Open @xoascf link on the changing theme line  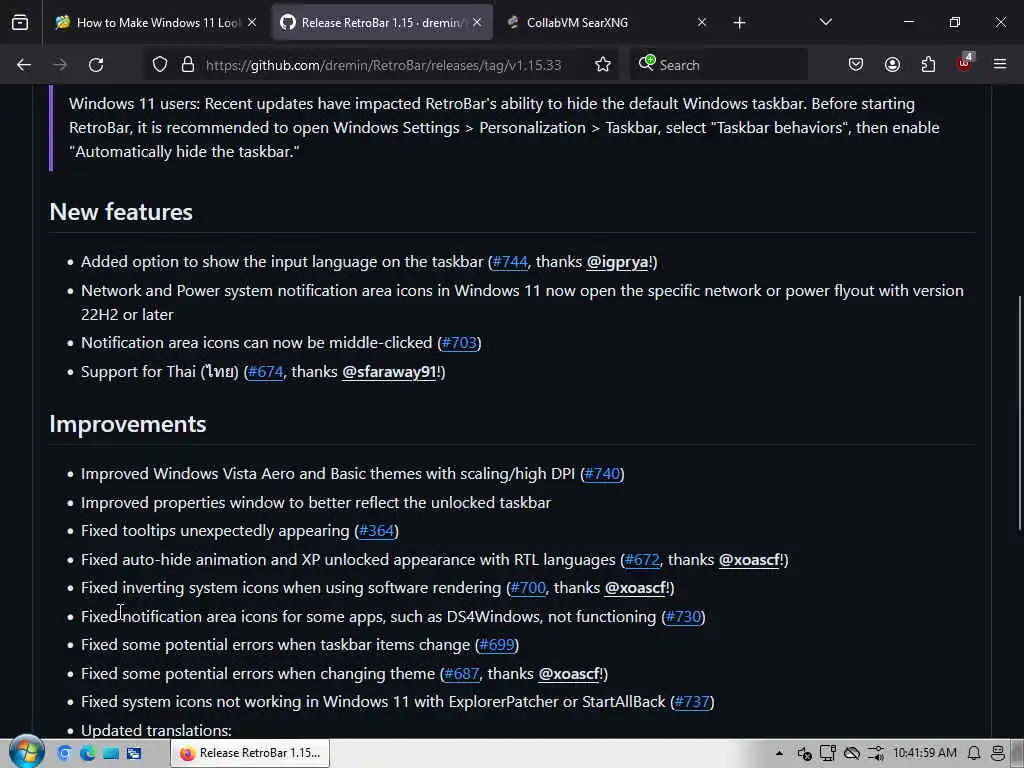(569, 673)
